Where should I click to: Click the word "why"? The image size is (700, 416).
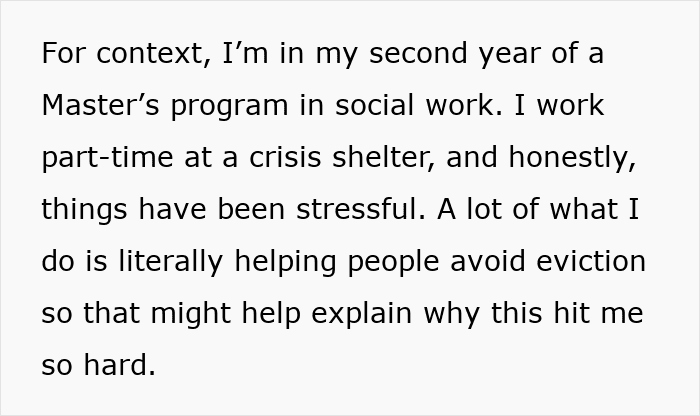tap(451, 315)
